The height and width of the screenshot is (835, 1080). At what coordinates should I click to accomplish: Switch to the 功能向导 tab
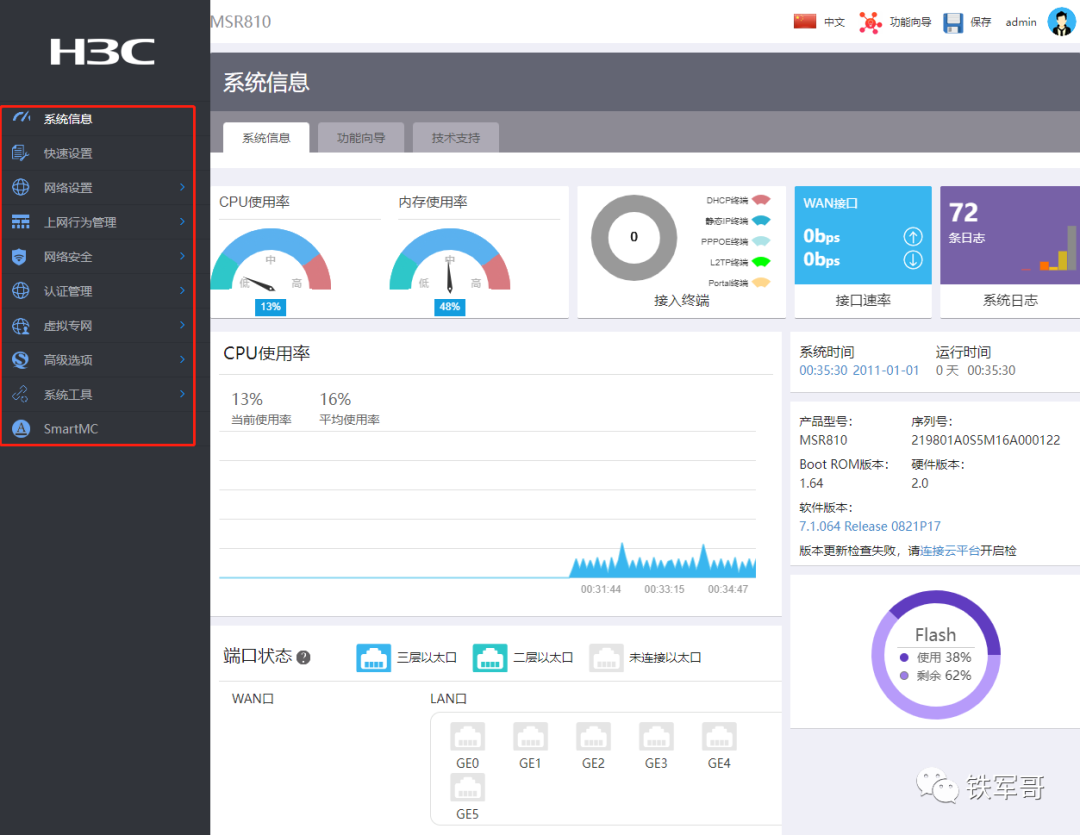[x=360, y=138]
